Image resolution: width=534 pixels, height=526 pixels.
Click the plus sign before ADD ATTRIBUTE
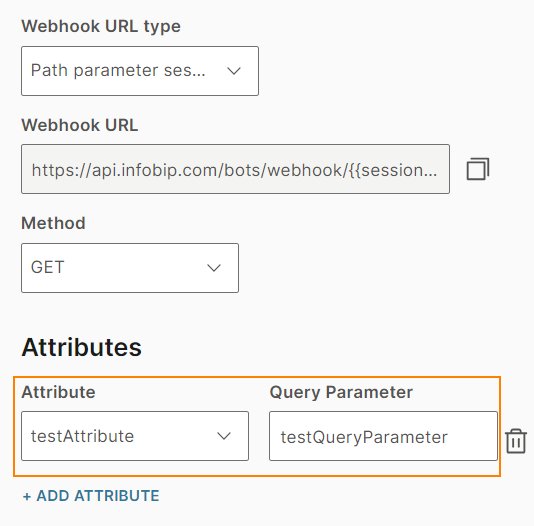27,496
